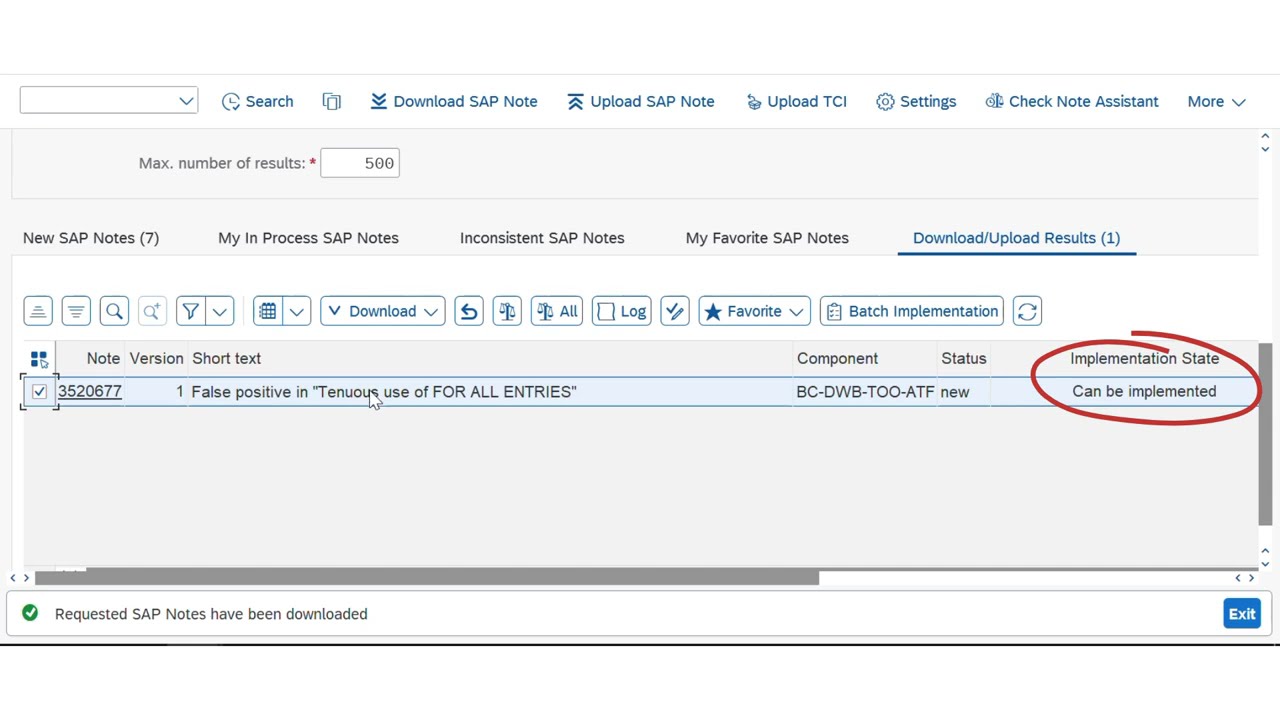Select the Download/Upload Results tab

pyautogui.click(x=1016, y=238)
